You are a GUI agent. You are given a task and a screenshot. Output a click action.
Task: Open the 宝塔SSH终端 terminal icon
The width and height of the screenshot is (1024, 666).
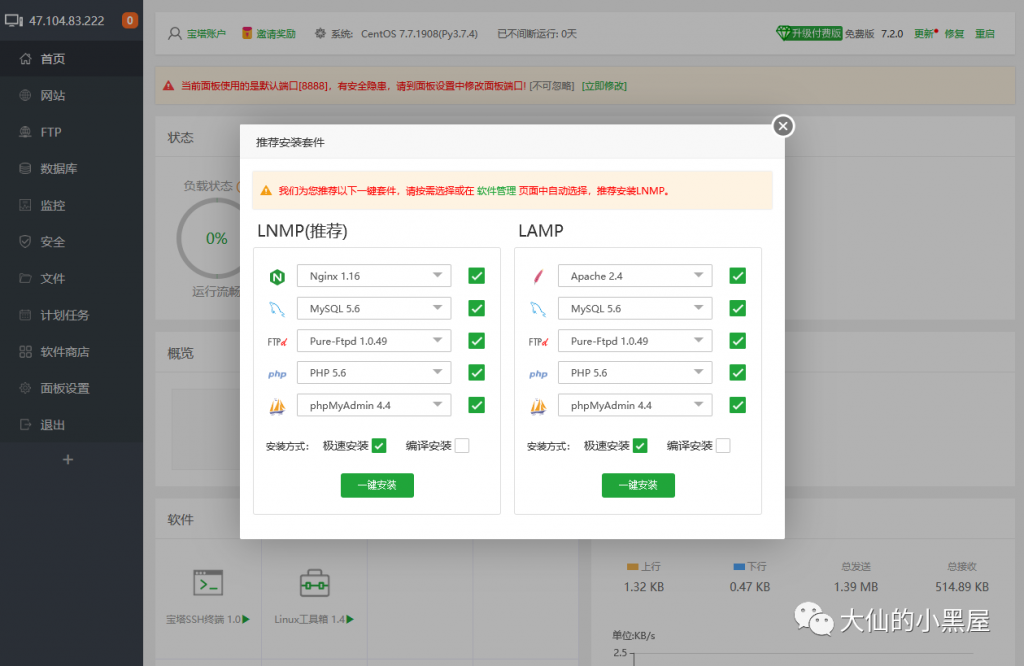[x=208, y=583]
